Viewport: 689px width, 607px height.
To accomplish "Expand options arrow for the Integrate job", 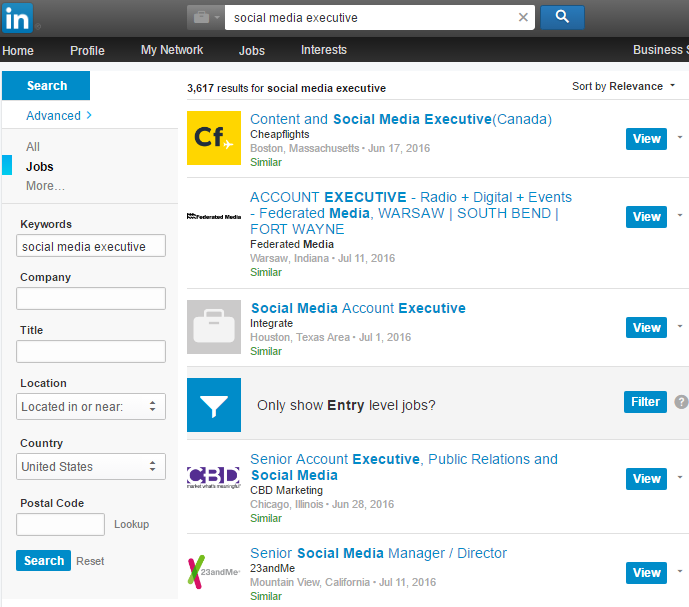I will tap(680, 326).
